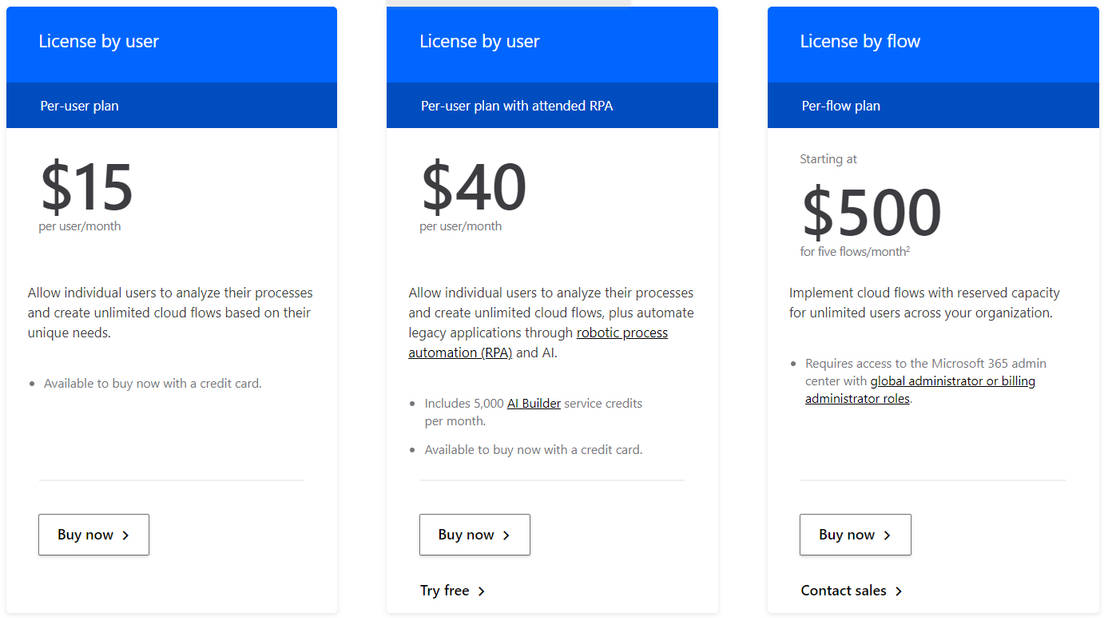
Task: Click the chevron in the $40 plan's Buy now button
Action: point(506,535)
